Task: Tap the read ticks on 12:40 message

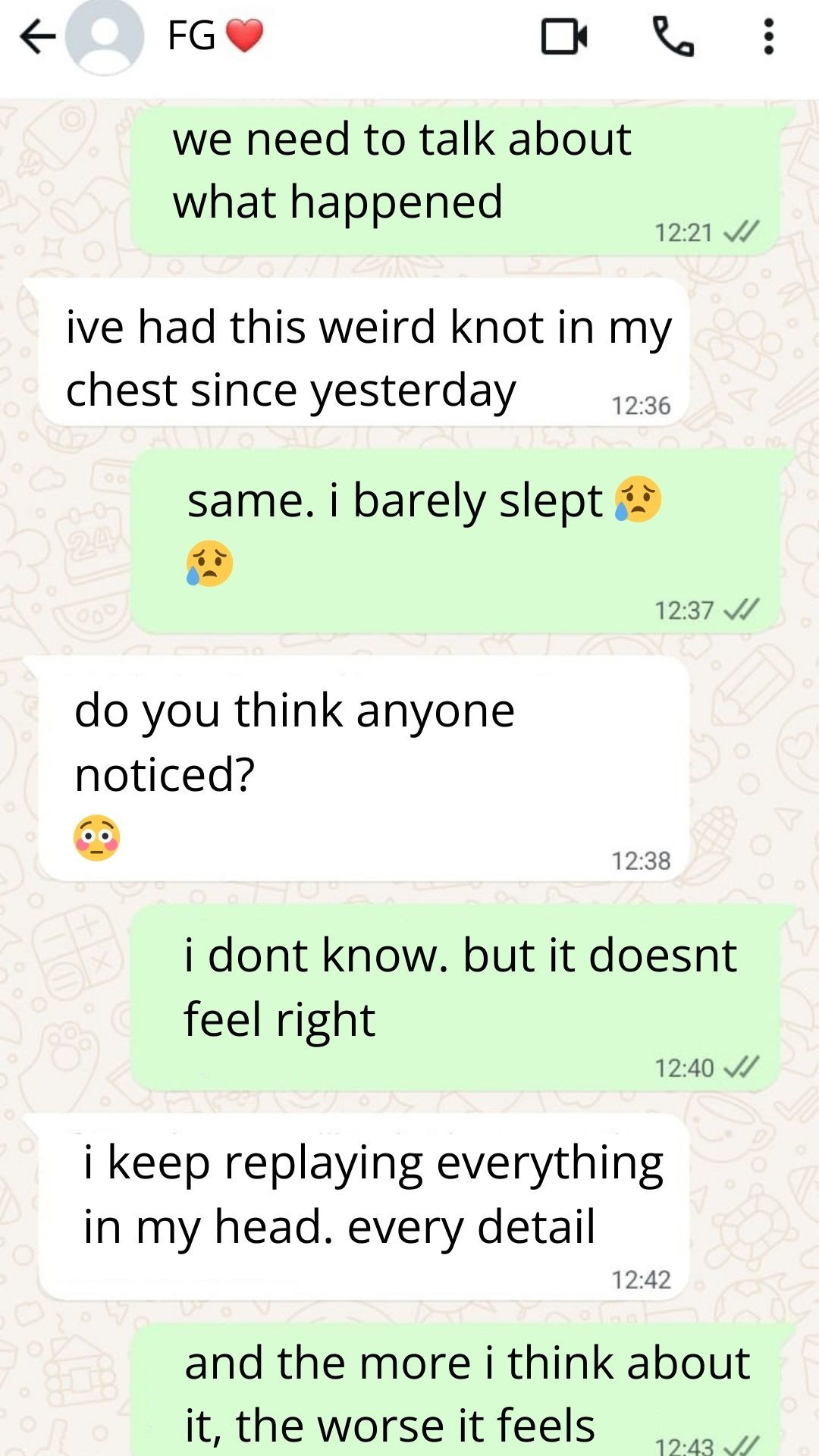Action: pos(742,1067)
